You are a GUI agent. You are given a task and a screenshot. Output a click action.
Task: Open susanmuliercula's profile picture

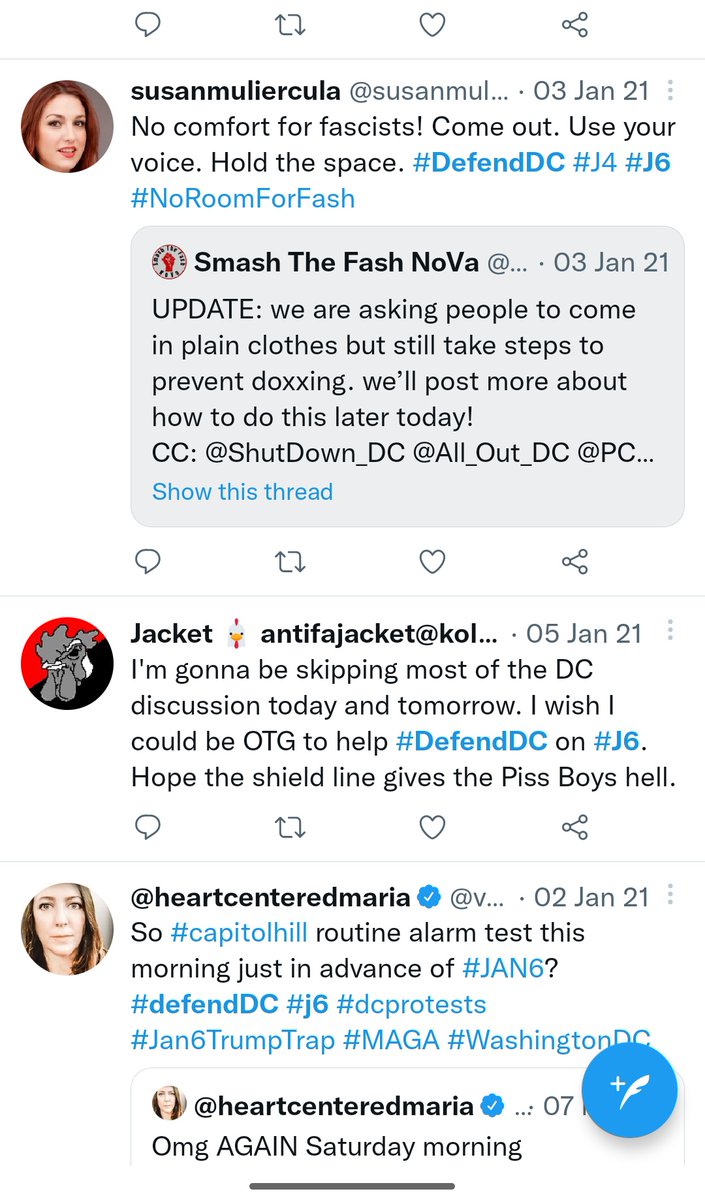pyautogui.click(x=67, y=126)
